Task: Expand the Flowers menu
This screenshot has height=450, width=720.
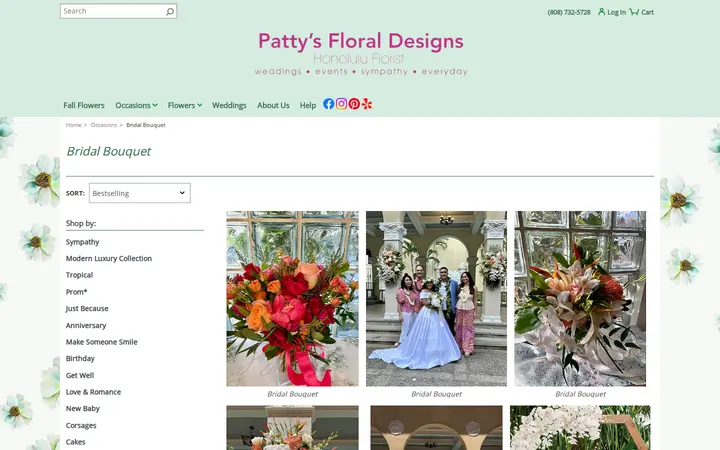Action: (x=185, y=105)
